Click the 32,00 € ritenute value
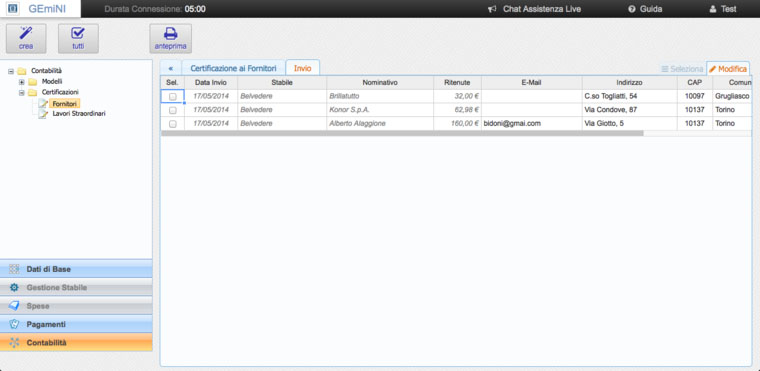Screen dimensions: 760x371 click(x=467, y=97)
